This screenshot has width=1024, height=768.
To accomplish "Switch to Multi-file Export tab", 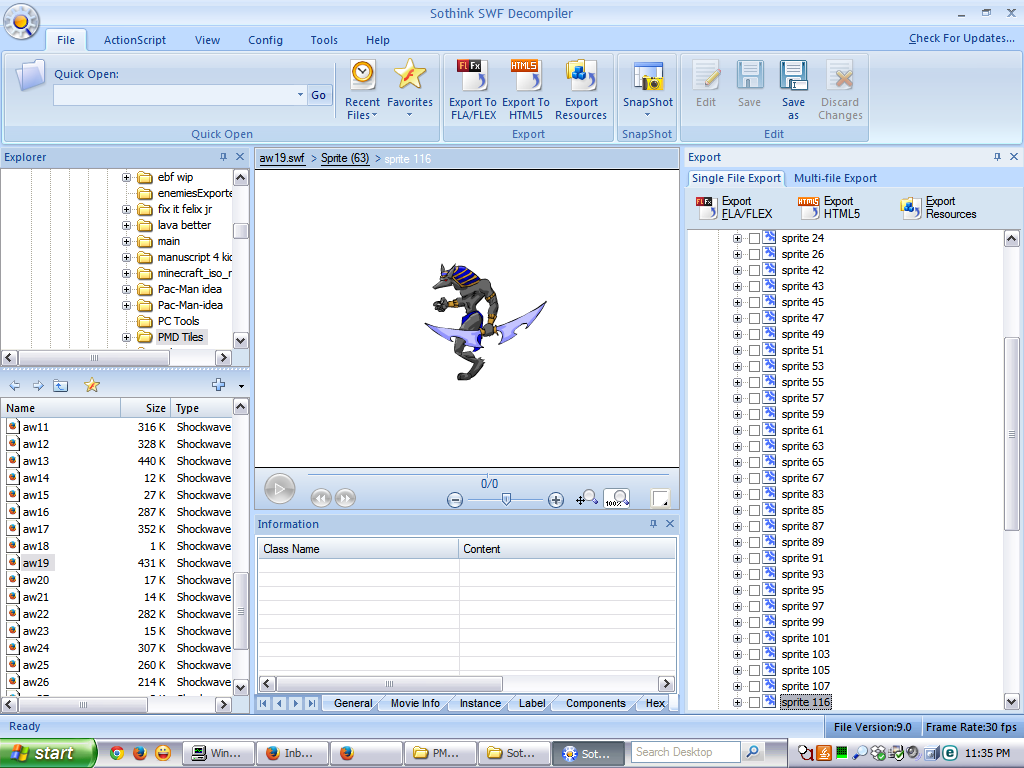I will 835,178.
